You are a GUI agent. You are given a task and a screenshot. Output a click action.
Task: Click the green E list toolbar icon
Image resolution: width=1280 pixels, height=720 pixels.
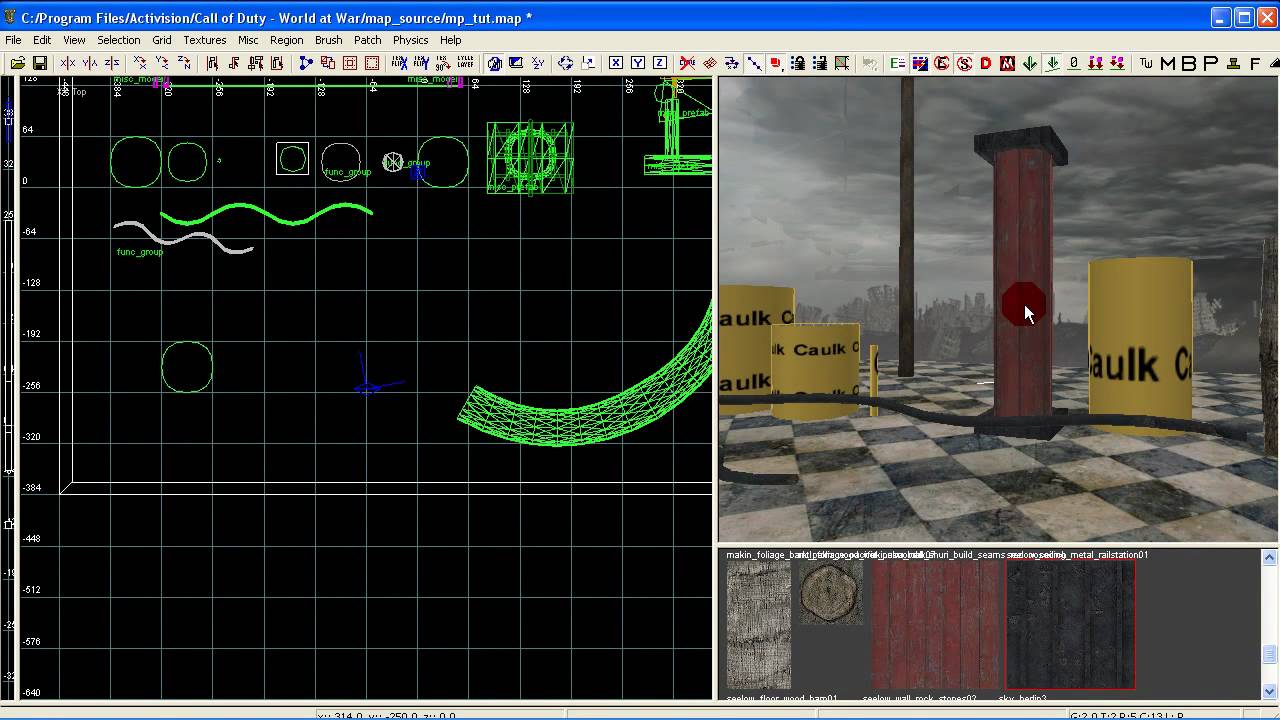(897, 63)
